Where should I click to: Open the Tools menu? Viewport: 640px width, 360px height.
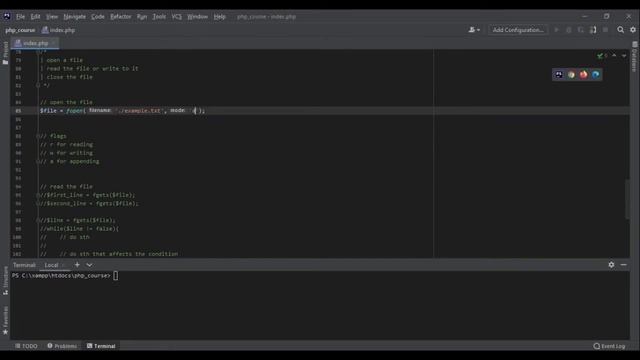[x=159, y=17]
